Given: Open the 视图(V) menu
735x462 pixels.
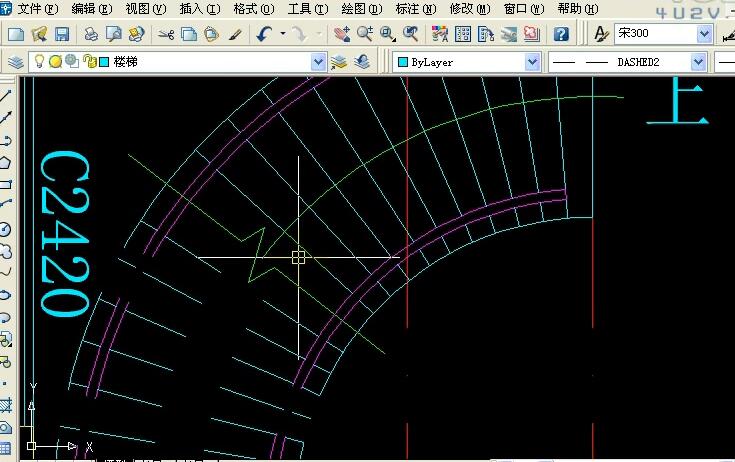Looking at the screenshot, I should pos(146,9).
